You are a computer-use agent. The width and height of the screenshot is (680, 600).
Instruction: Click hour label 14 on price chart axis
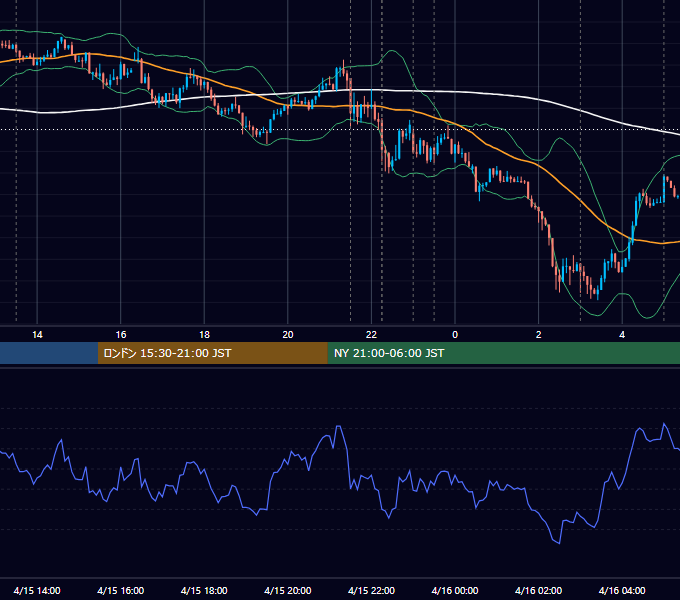coord(37,335)
